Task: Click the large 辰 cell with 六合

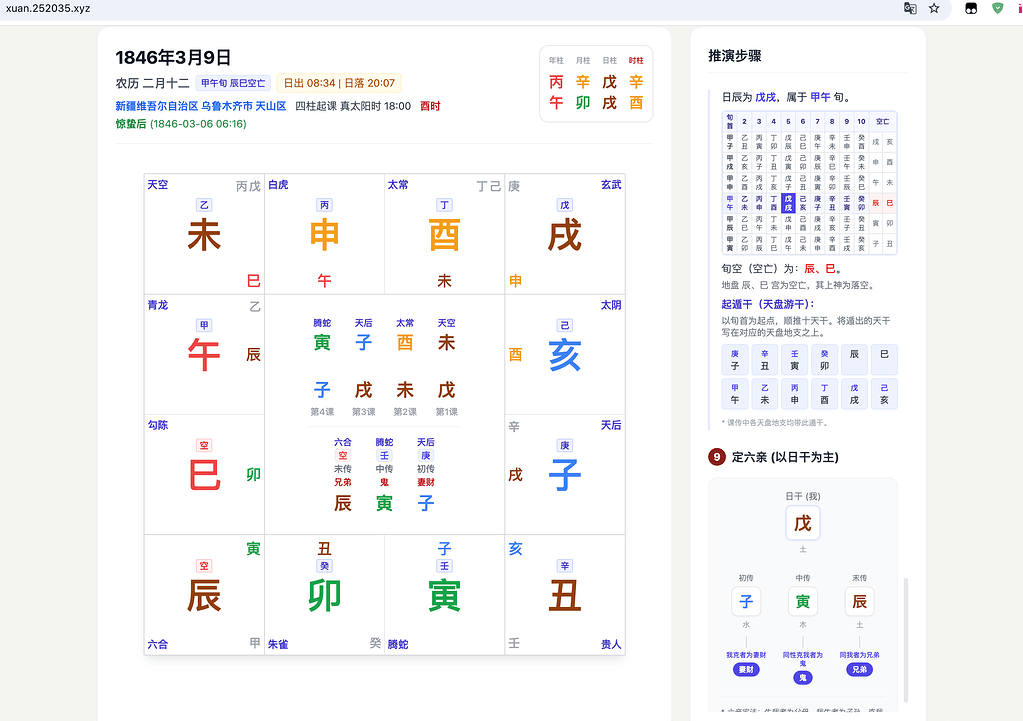Action: point(204,594)
